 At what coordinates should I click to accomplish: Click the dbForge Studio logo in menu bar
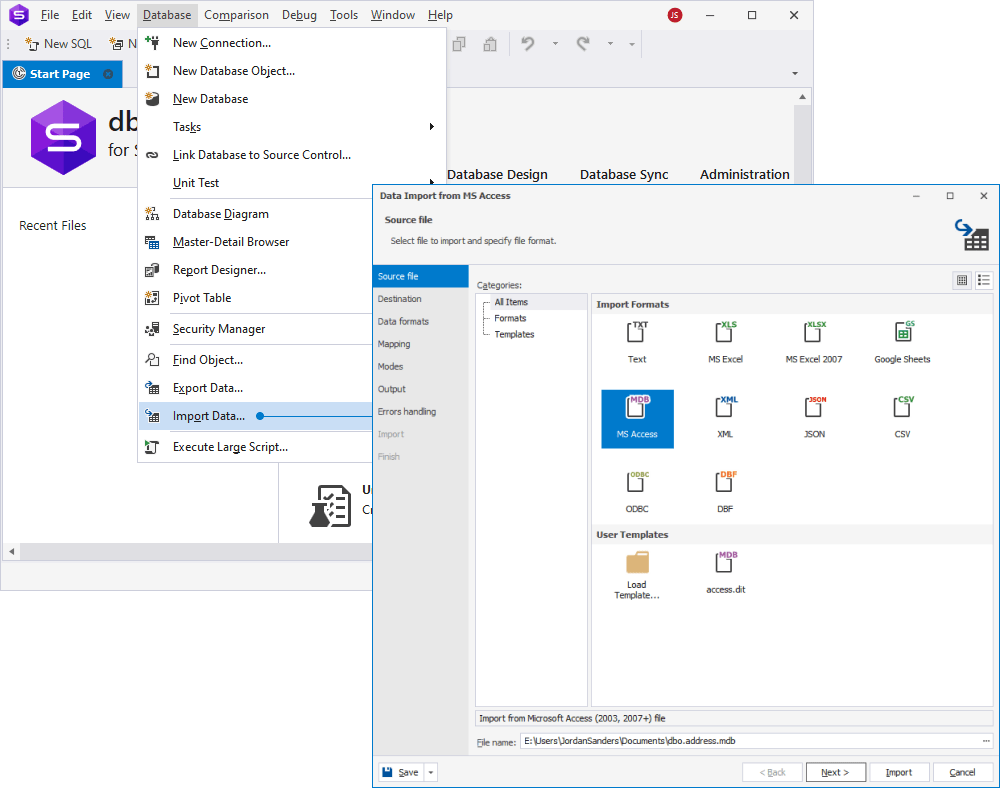[18, 15]
